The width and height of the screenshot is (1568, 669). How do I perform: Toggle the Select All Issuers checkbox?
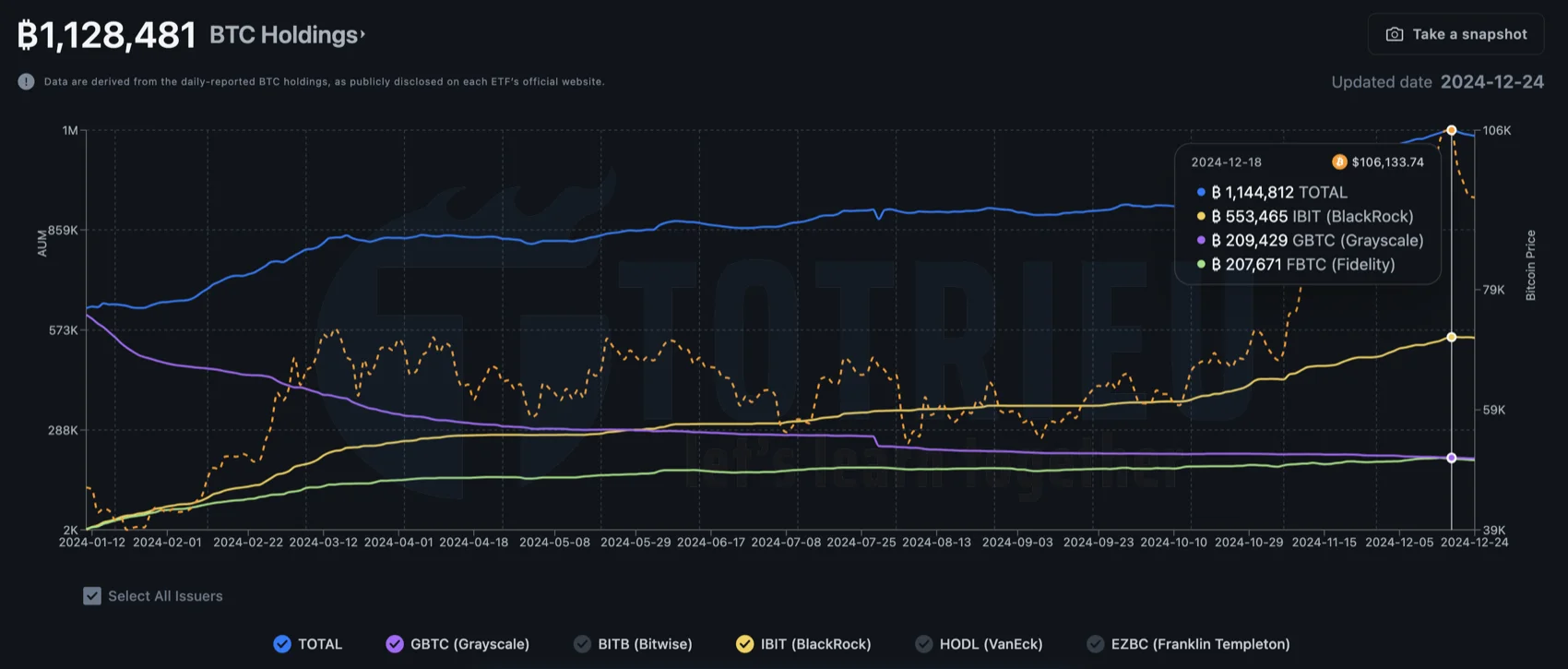(x=92, y=596)
